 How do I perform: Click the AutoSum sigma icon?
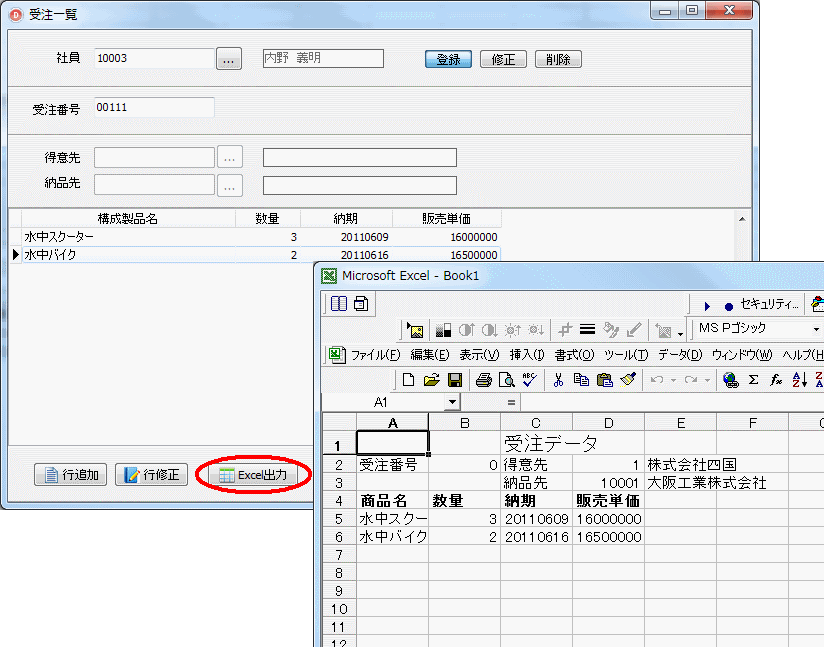tap(753, 379)
